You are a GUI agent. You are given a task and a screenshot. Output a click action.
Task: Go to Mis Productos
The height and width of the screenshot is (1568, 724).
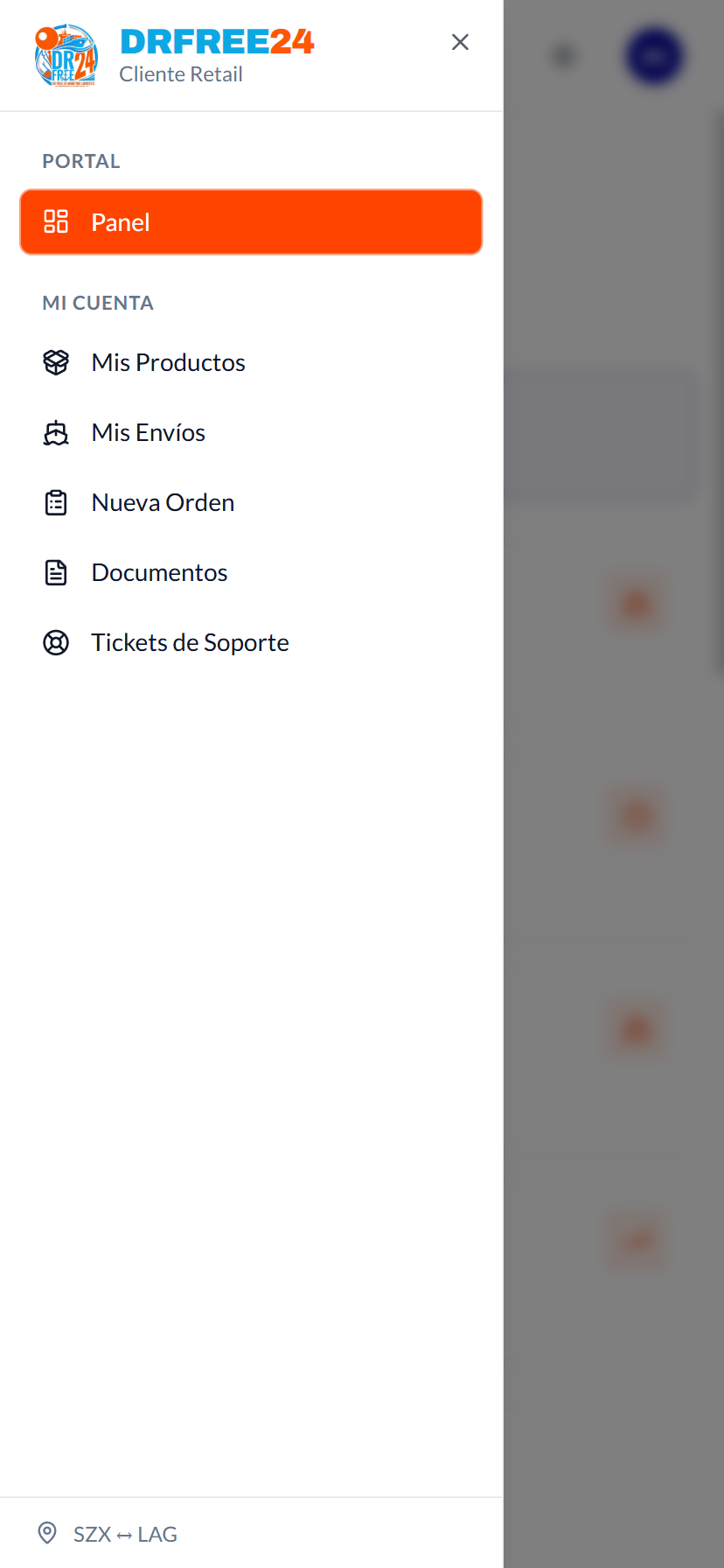[x=251, y=362]
